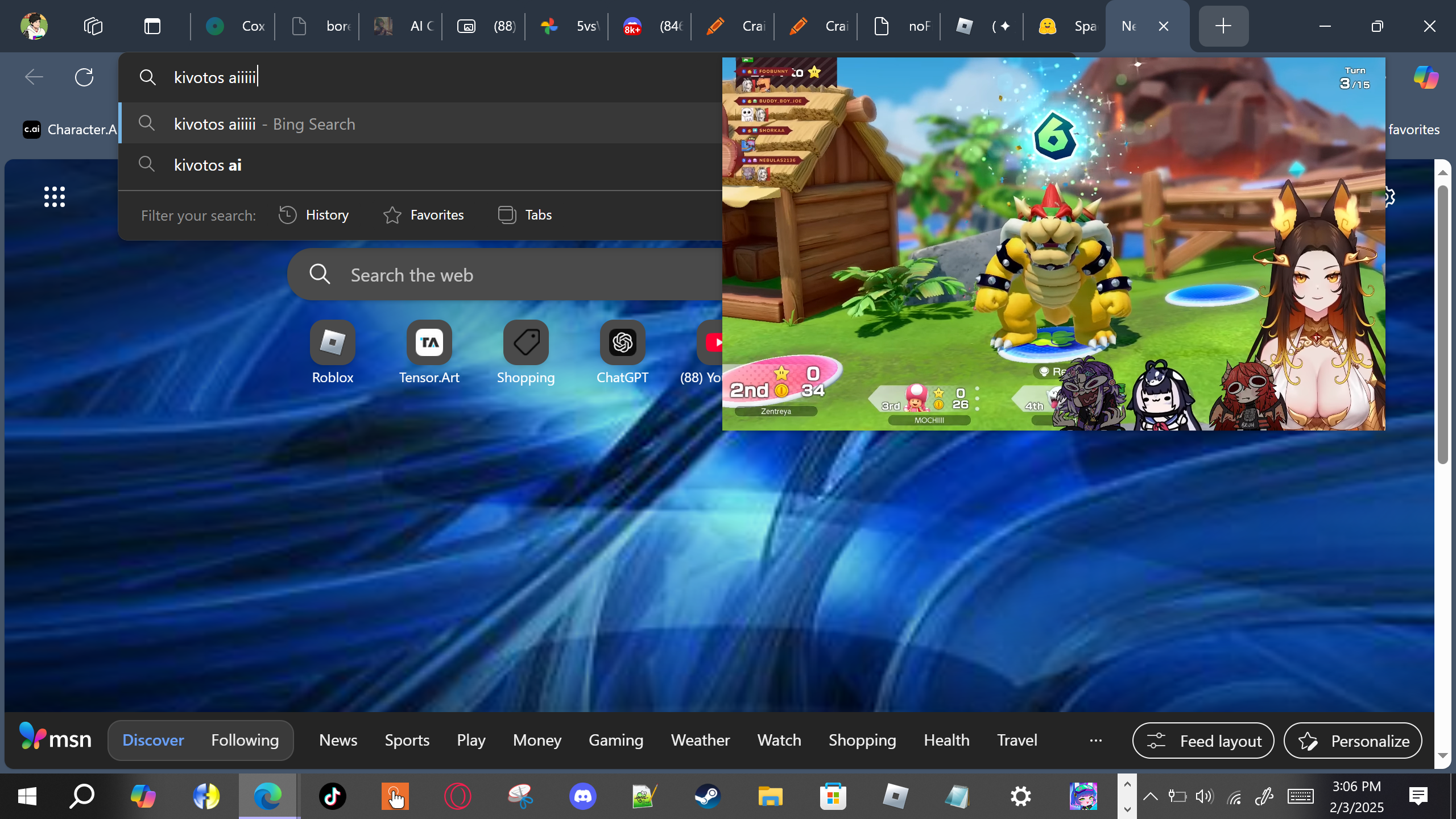This screenshot has height=819, width=1456.
Task: Open Windows taskbar Search
Action: click(82, 796)
